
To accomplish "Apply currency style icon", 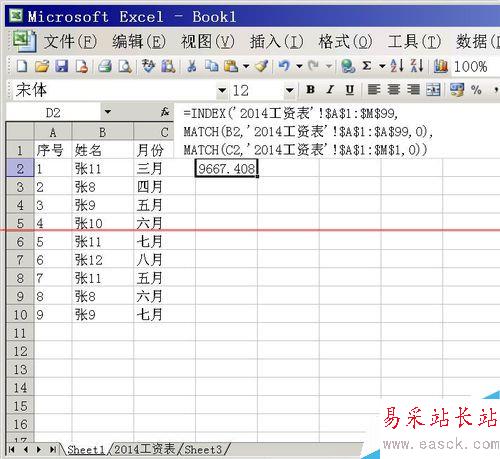I will 456,90.
